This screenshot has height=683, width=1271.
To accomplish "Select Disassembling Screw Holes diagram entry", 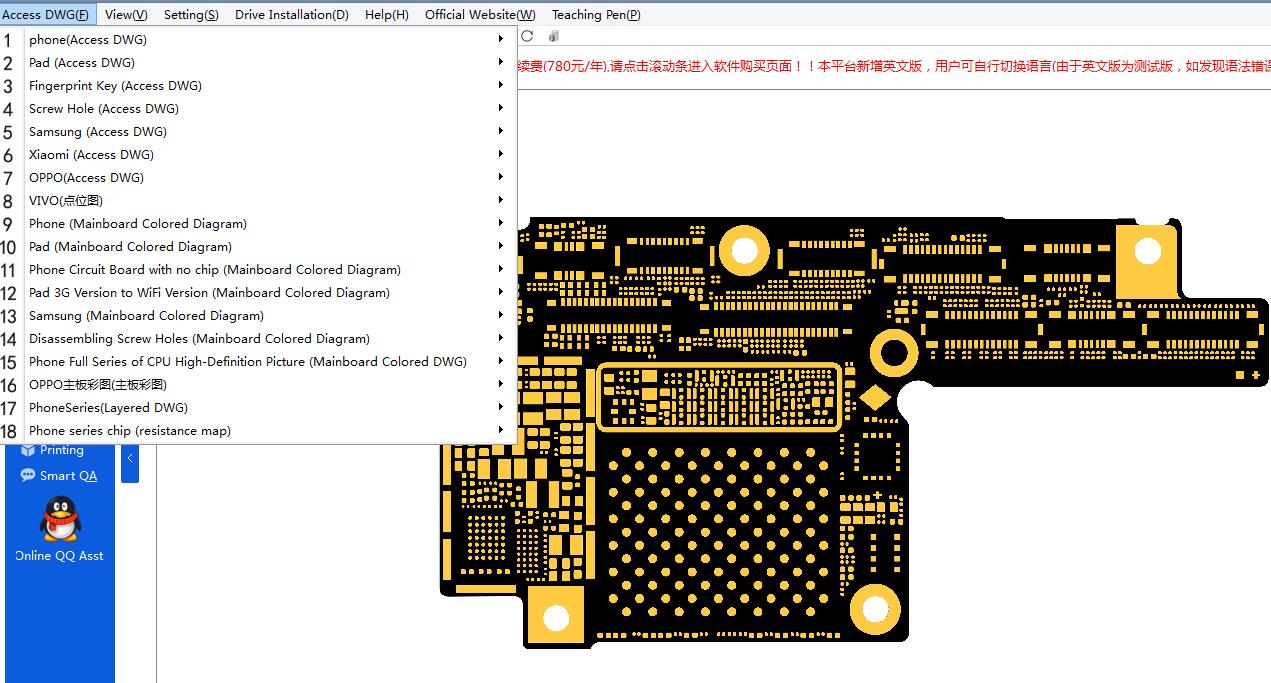I will point(198,338).
